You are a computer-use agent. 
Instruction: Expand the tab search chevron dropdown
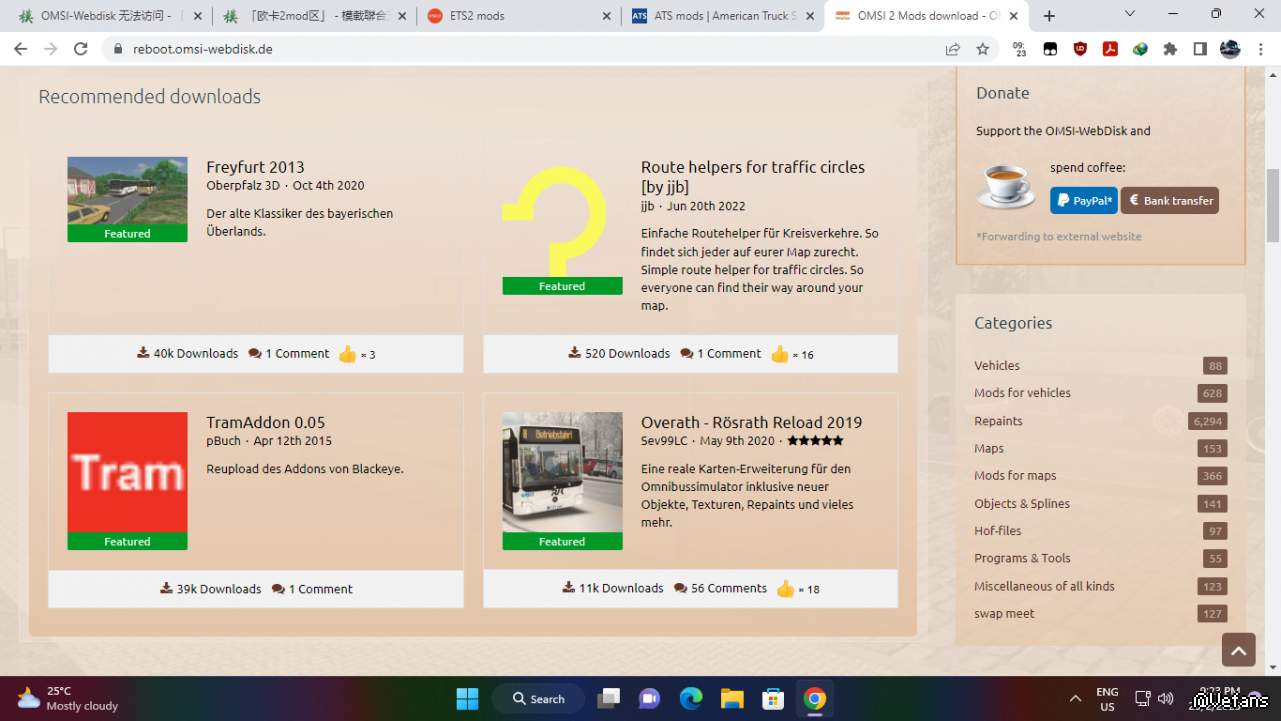click(1130, 15)
